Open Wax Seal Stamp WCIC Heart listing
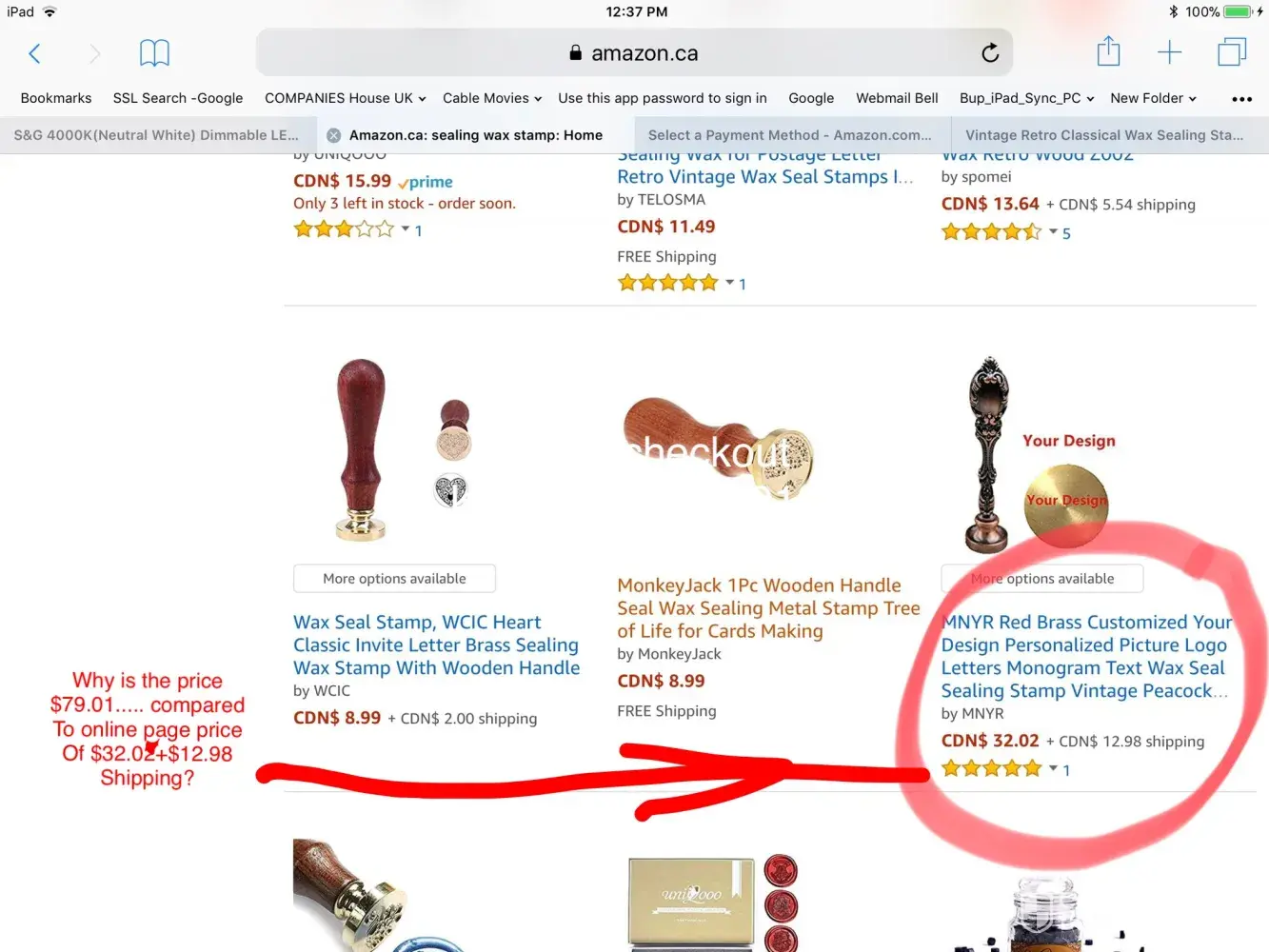1269x952 pixels. (436, 645)
